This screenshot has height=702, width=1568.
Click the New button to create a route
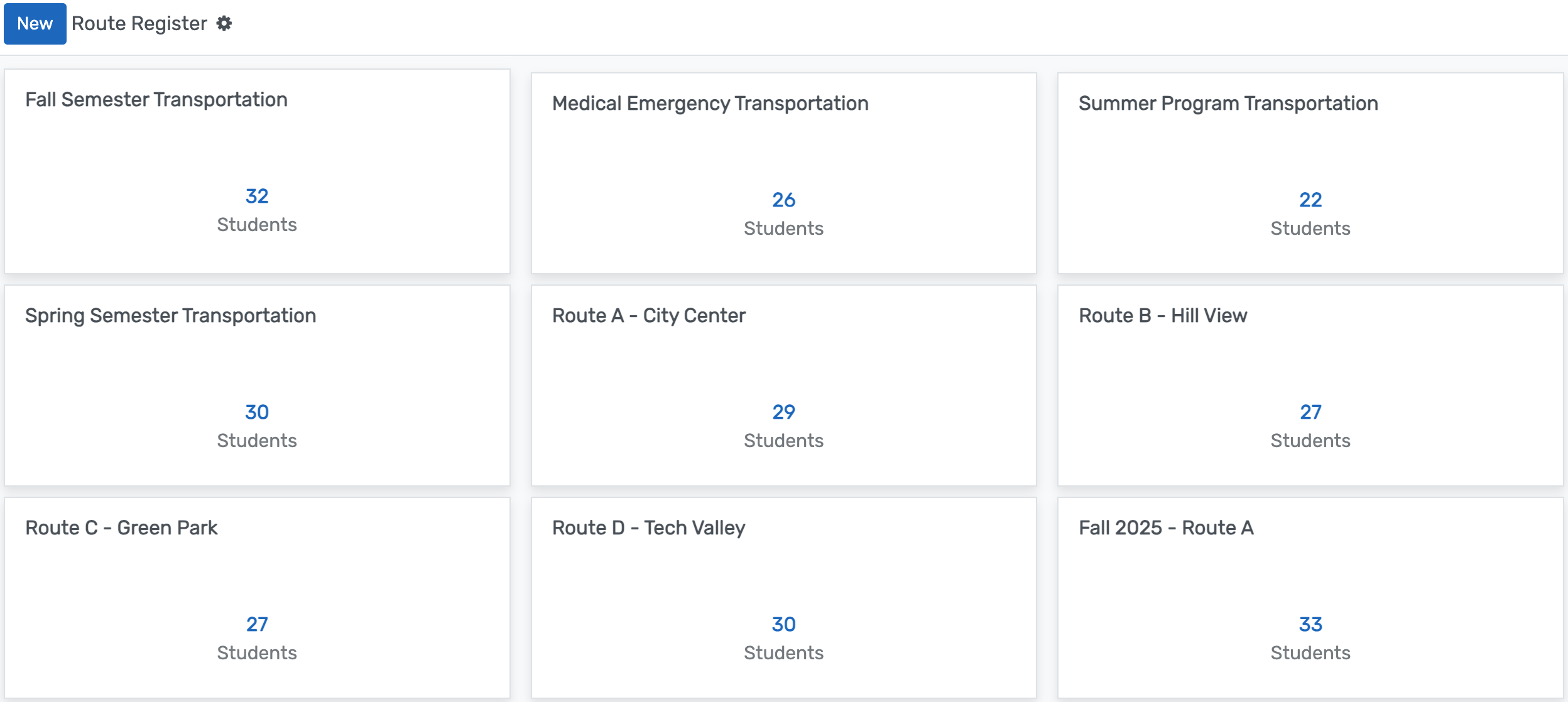click(x=35, y=23)
